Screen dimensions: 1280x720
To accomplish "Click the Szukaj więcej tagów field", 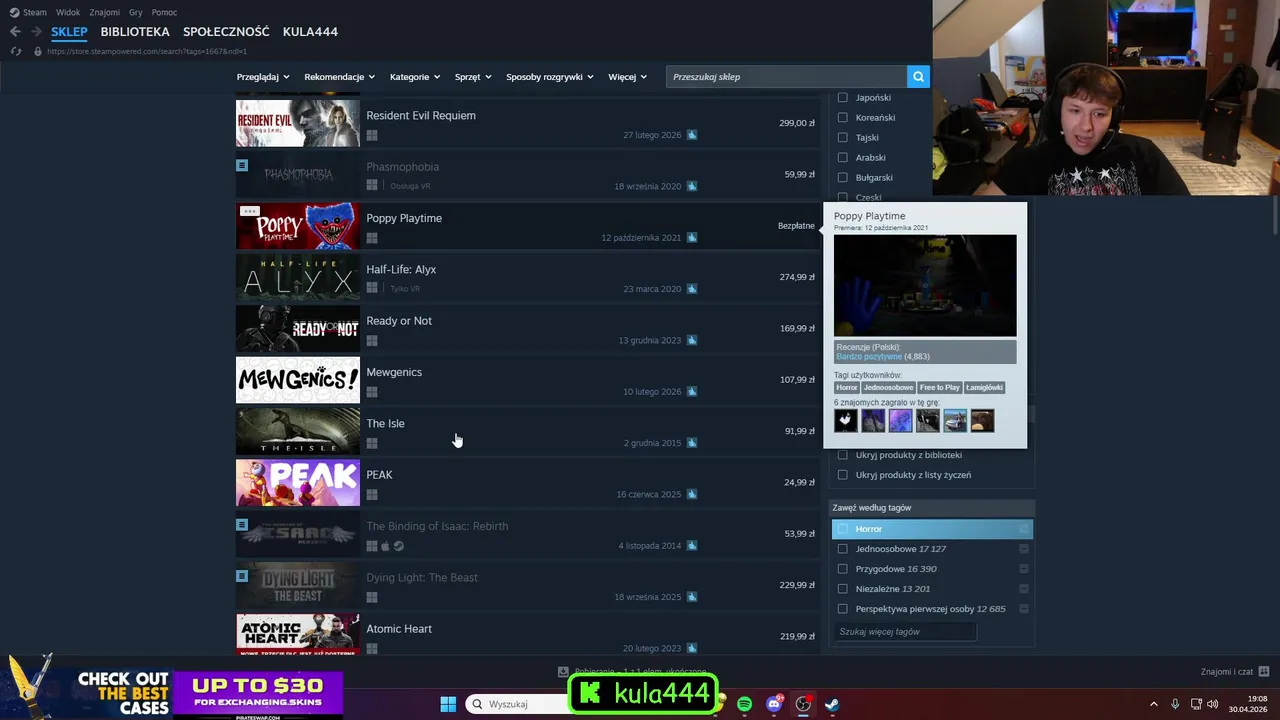I will pyautogui.click(x=905, y=632).
